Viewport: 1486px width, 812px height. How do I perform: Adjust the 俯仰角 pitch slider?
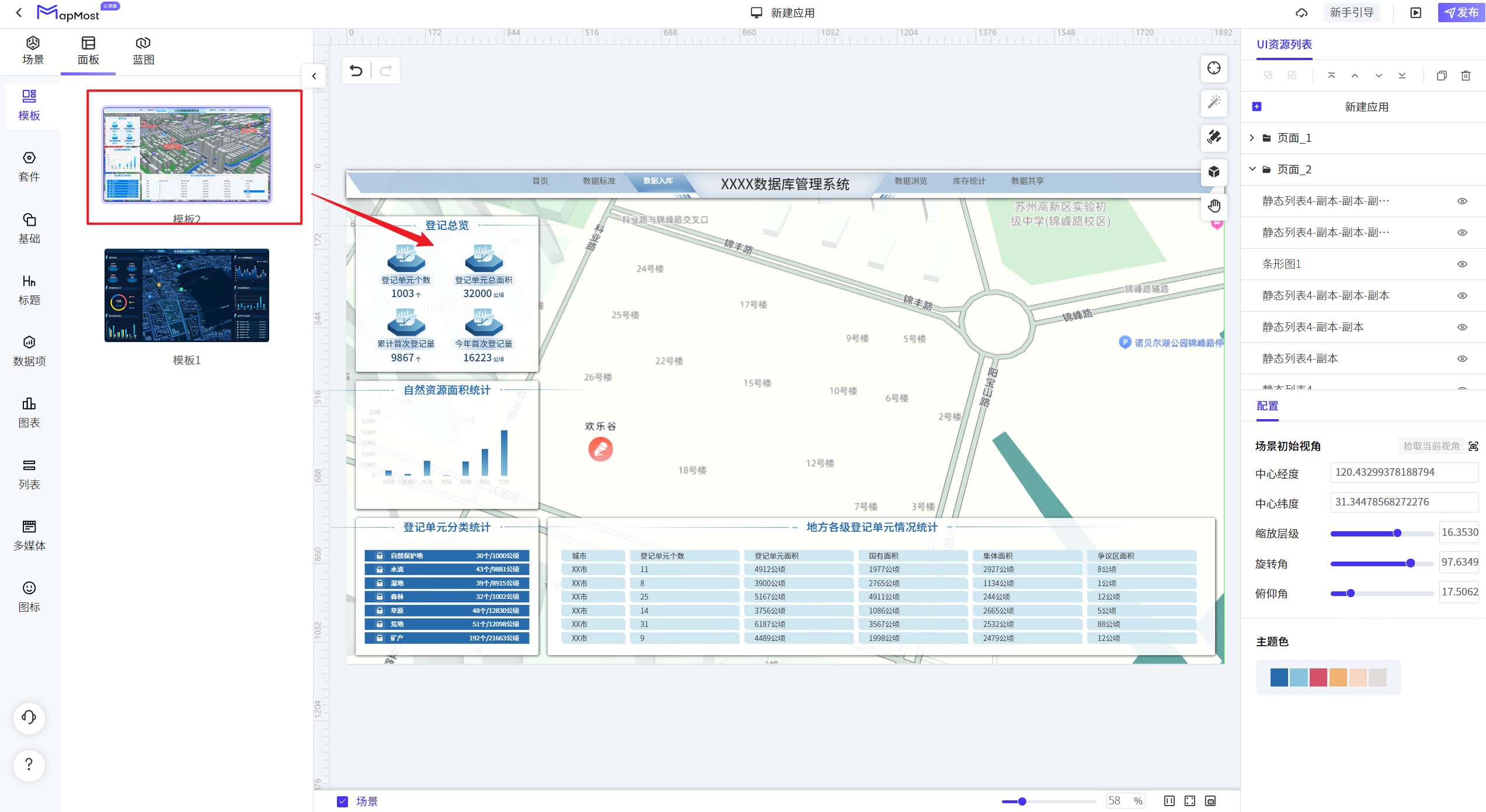click(1382, 593)
